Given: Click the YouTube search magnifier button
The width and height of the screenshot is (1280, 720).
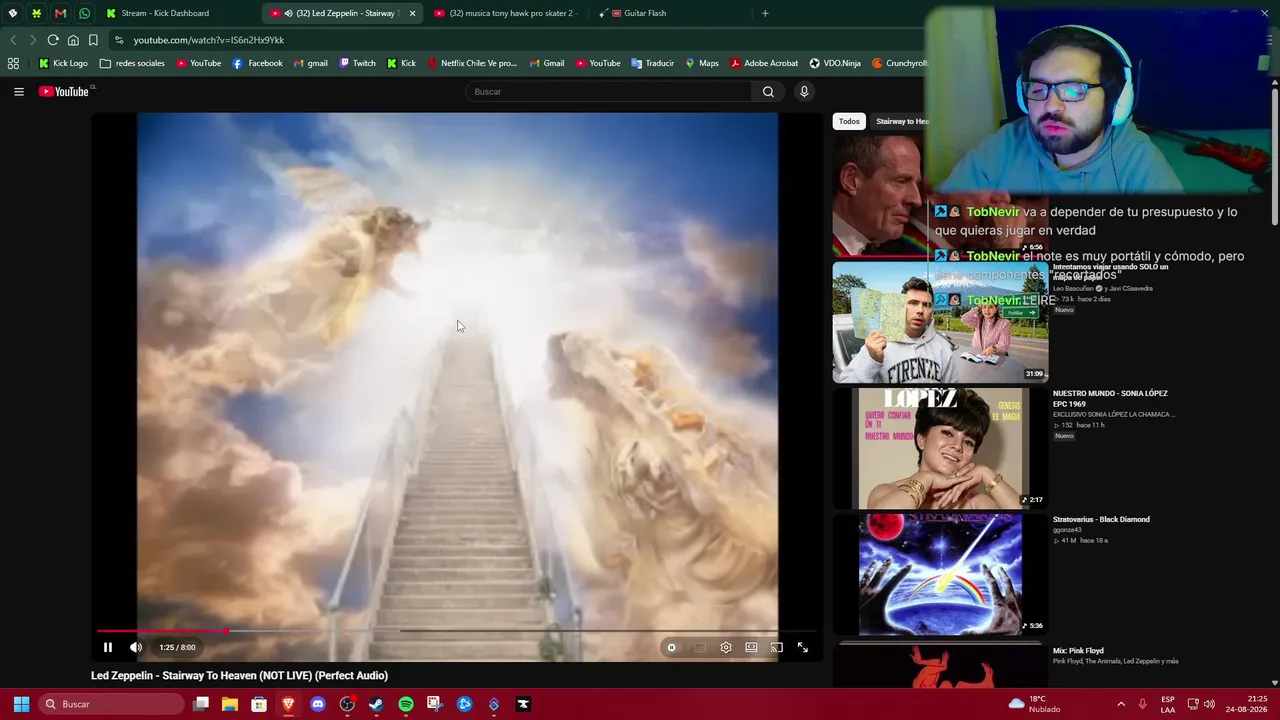Looking at the screenshot, I should [768, 92].
